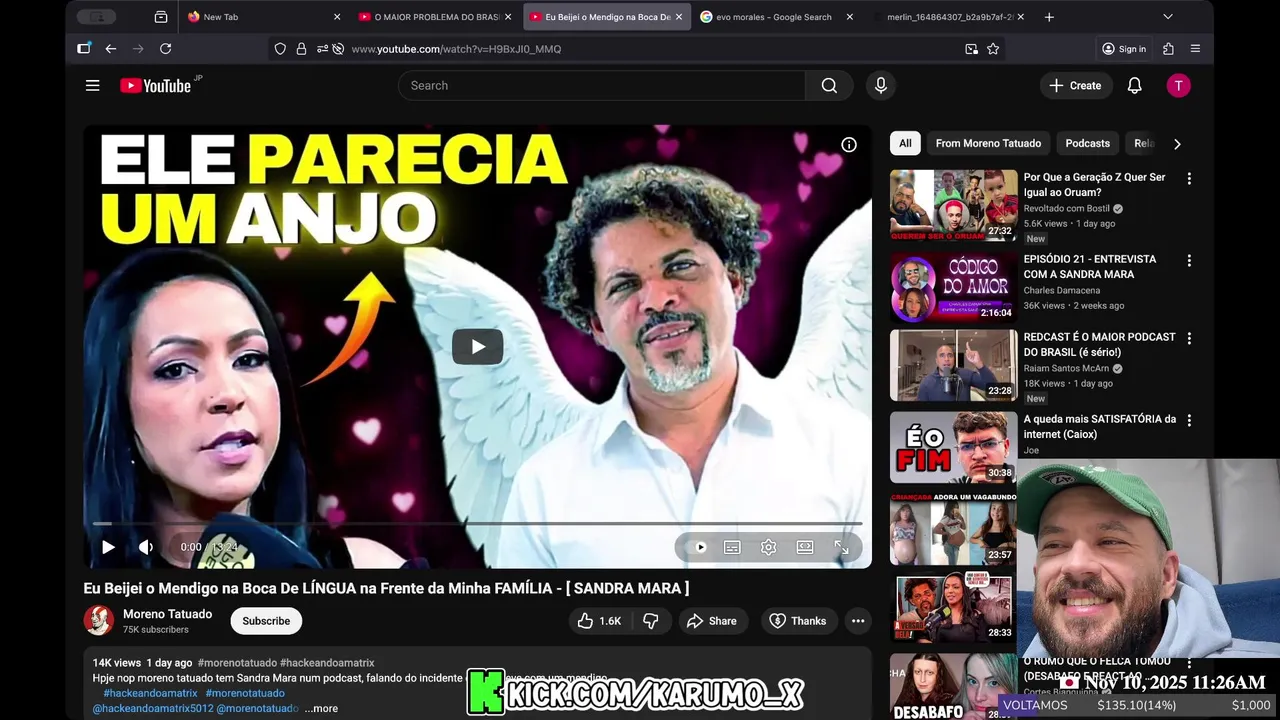
Task: Select the All filter chip
Action: [905, 143]
